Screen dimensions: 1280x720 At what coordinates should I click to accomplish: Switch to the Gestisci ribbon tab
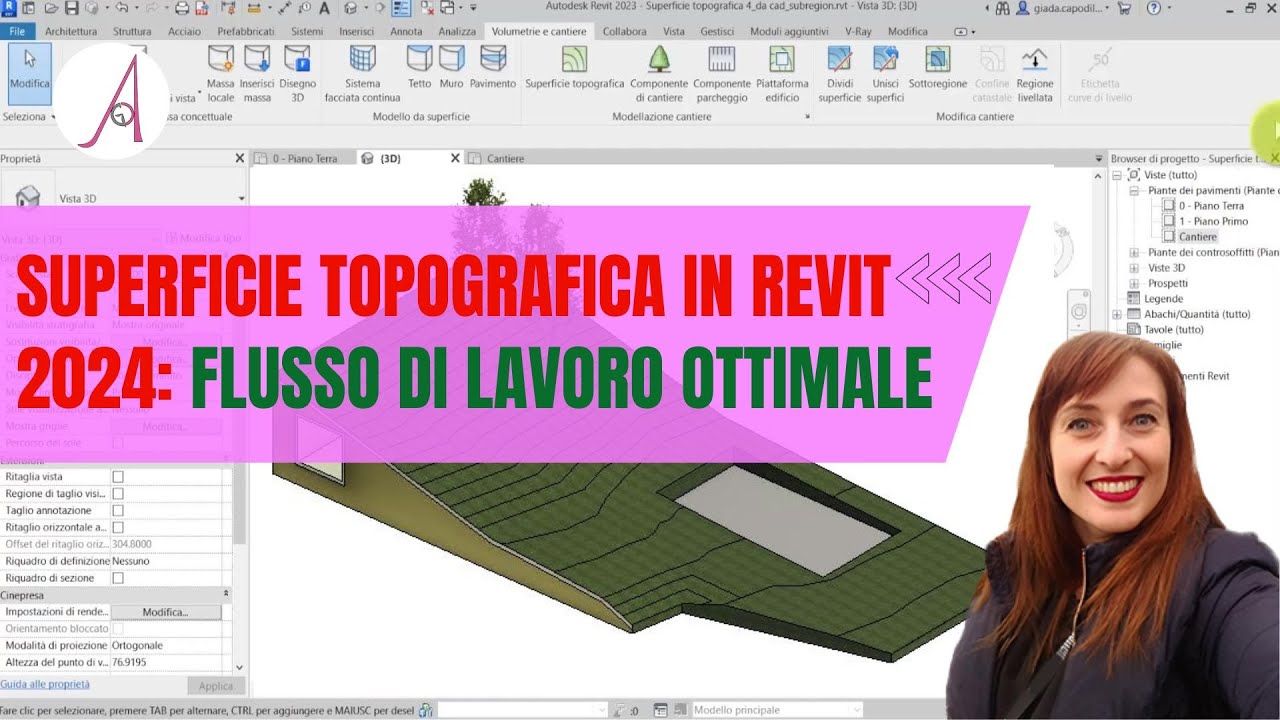coord(717,31)
